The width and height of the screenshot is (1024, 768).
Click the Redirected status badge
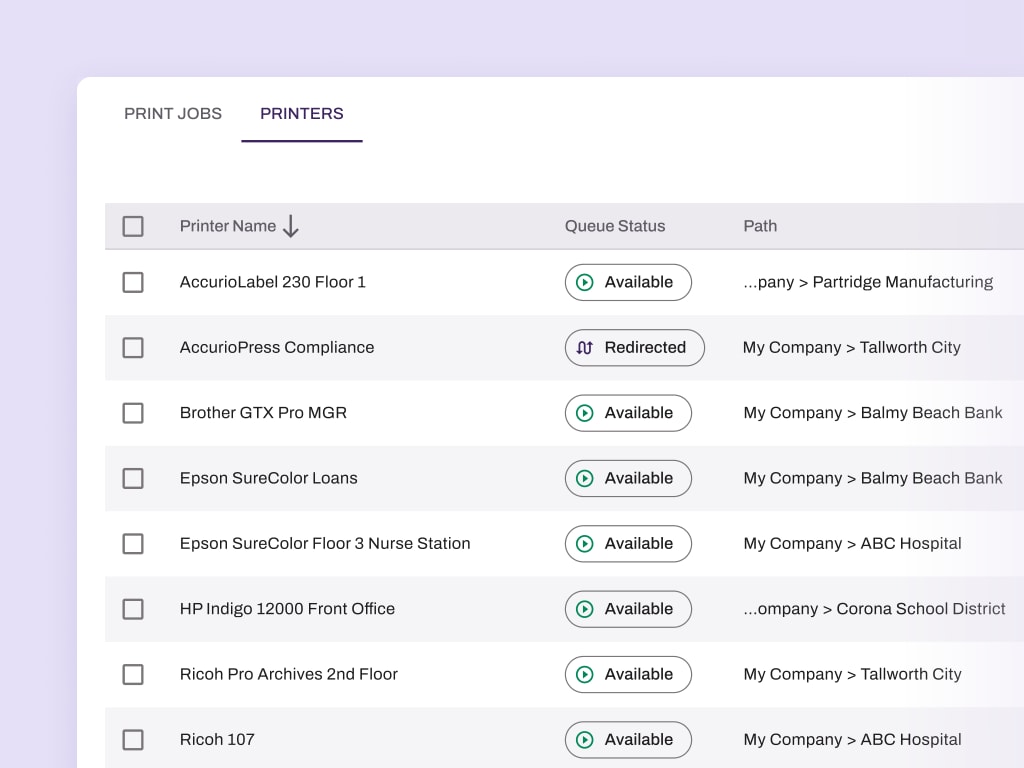(x=634, y=348)
